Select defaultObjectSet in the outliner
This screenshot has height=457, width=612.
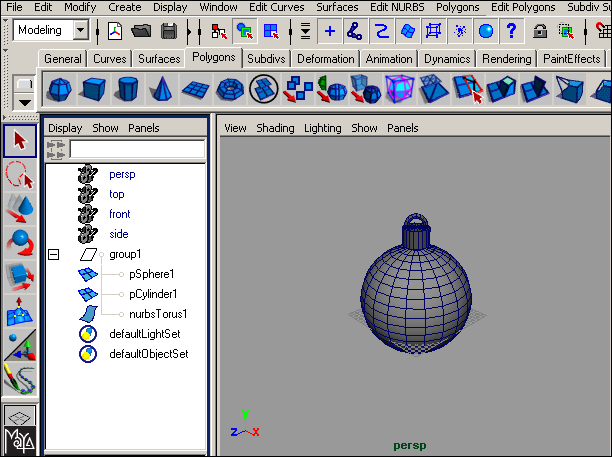pyautogui.click(x=149, y=354)
